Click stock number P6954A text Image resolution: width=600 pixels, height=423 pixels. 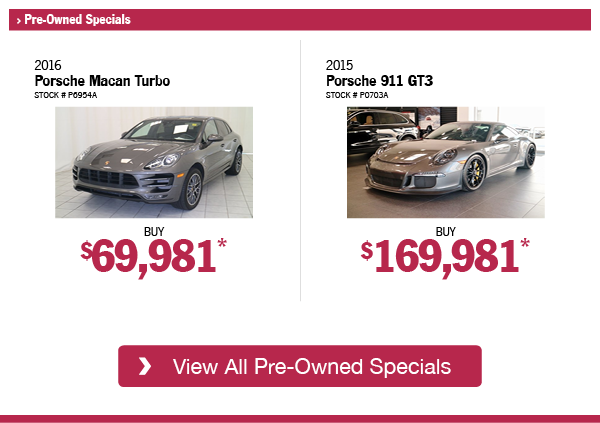click(x=65, y=95)
